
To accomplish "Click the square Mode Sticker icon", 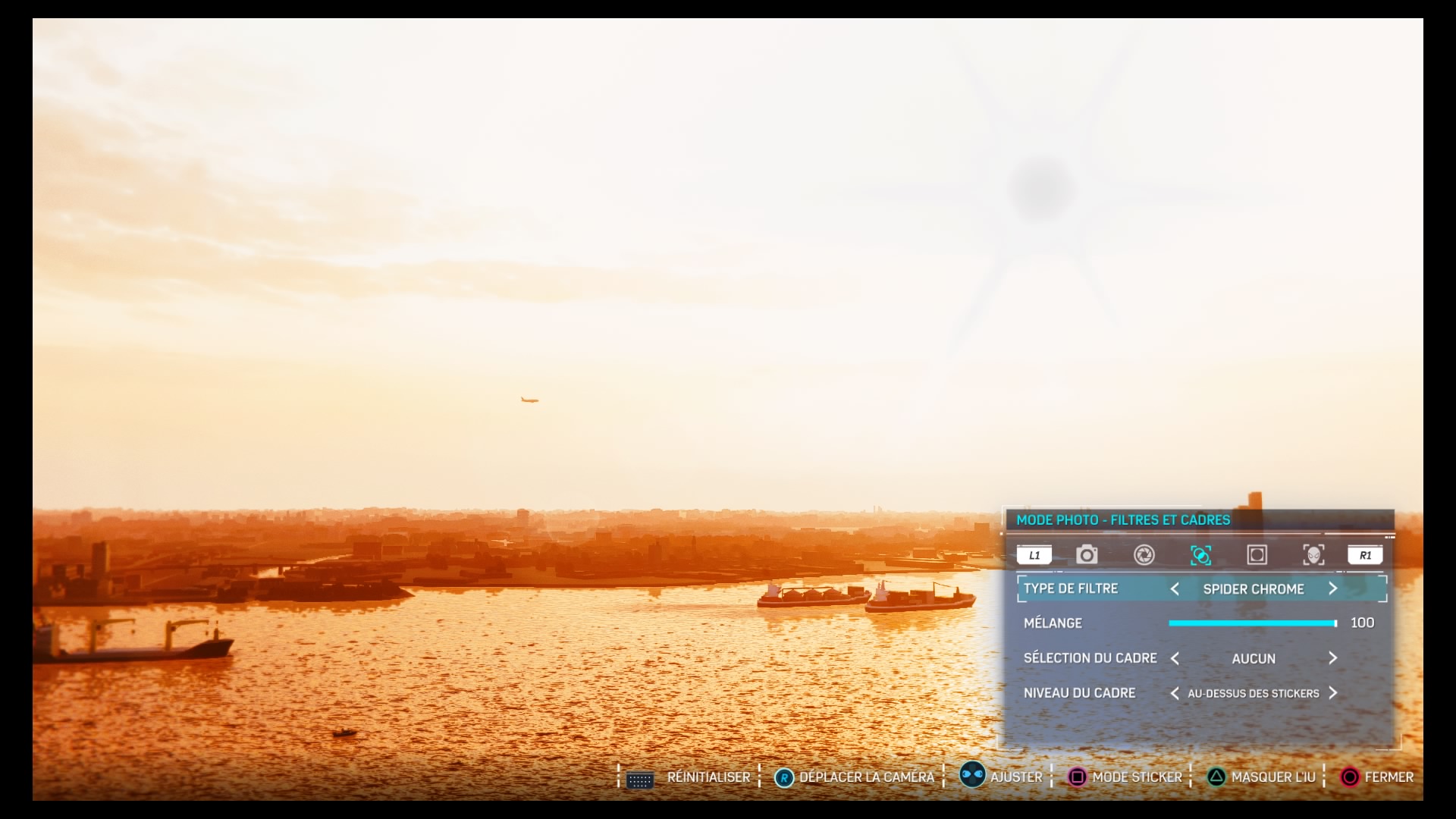I will [x=1077, y=777].
